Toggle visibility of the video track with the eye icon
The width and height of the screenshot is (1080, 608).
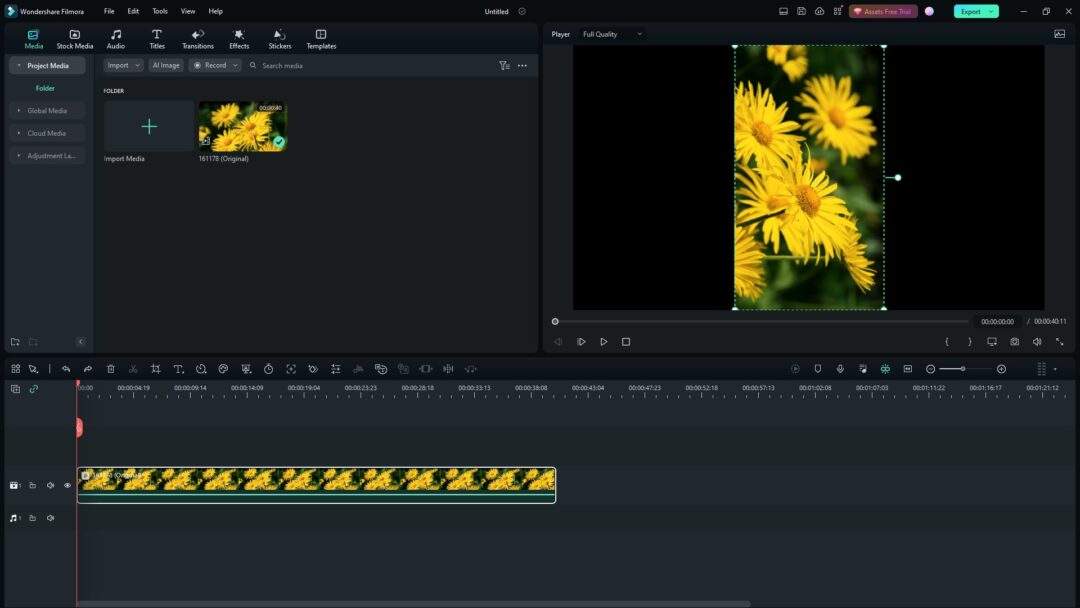67,485
